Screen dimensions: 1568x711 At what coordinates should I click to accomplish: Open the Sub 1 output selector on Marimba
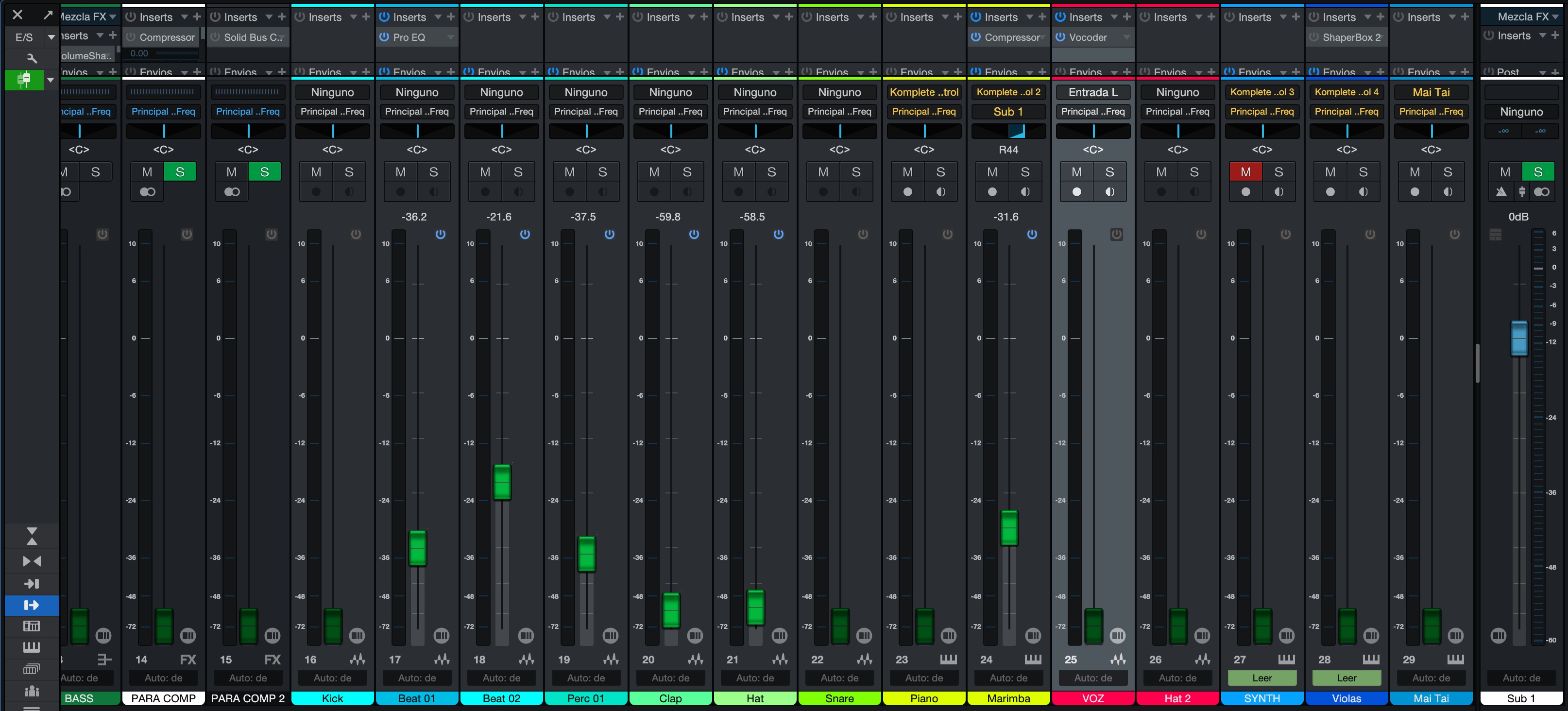(x=1008, y=112)
